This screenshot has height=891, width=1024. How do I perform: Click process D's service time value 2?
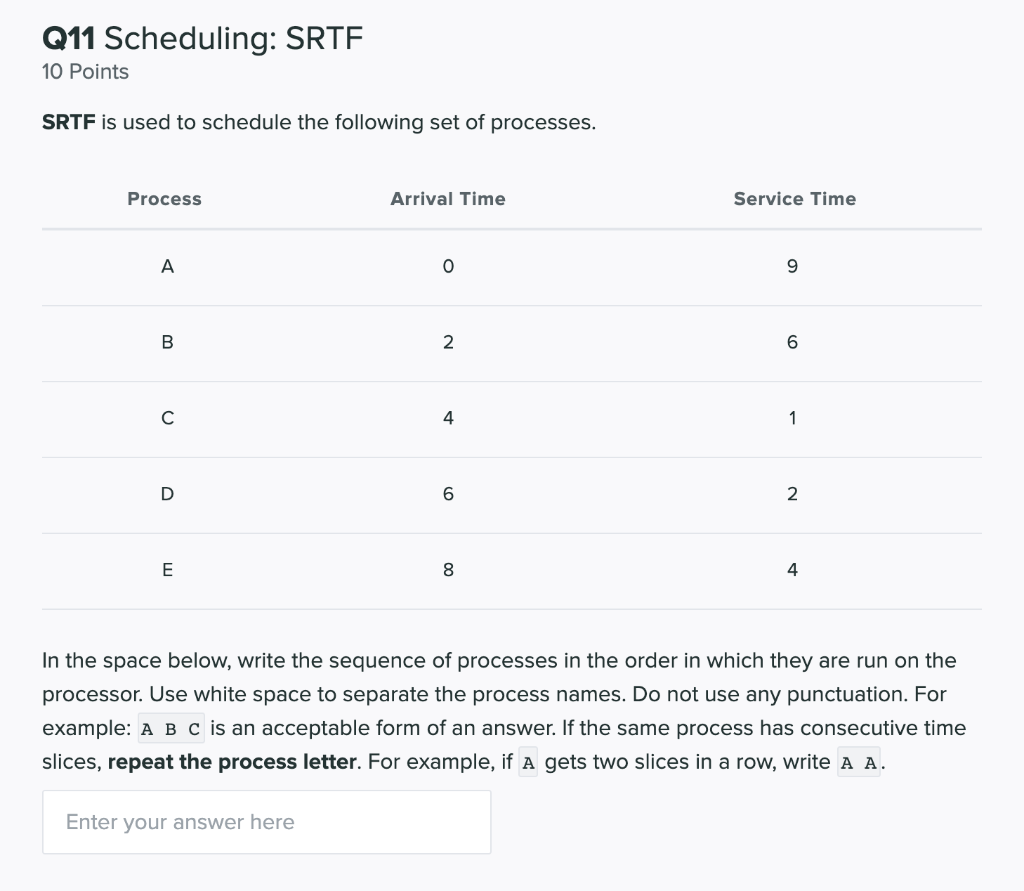[x=792, y=494]
